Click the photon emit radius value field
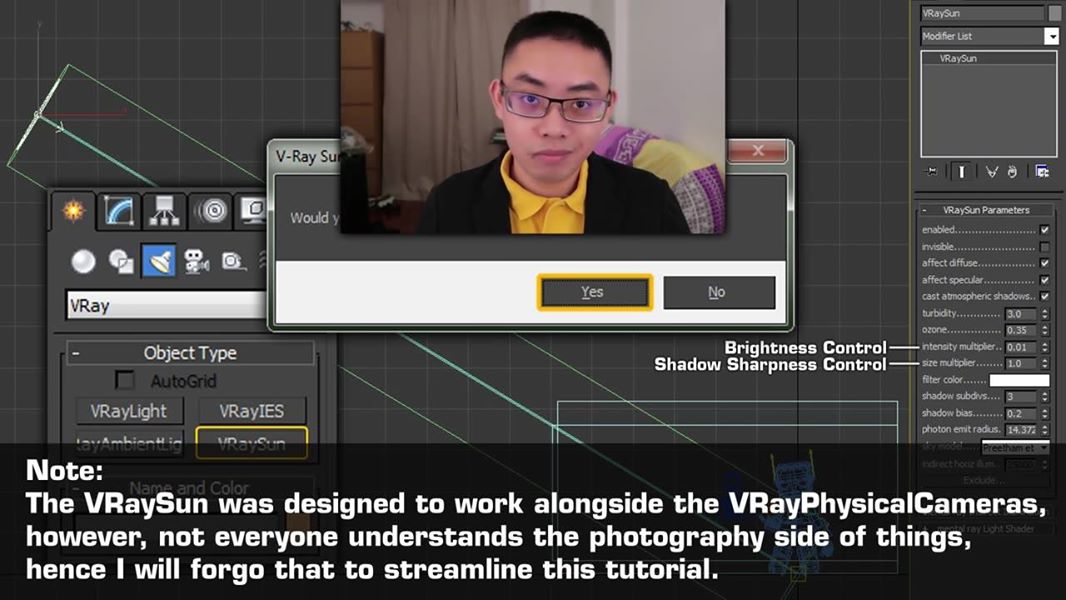Image resolution: width=1066 pixels, height=600 pixels. [1020, 429]
